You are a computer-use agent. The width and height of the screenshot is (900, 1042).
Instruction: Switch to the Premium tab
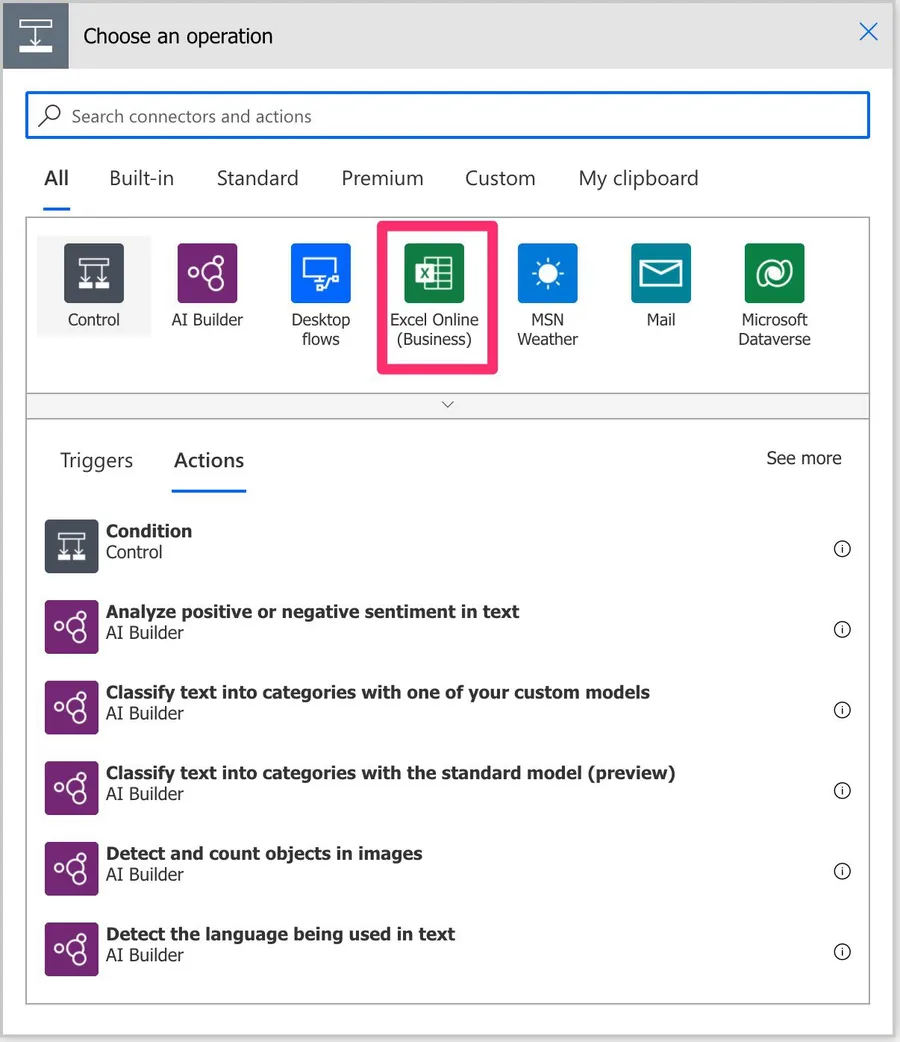382,179
